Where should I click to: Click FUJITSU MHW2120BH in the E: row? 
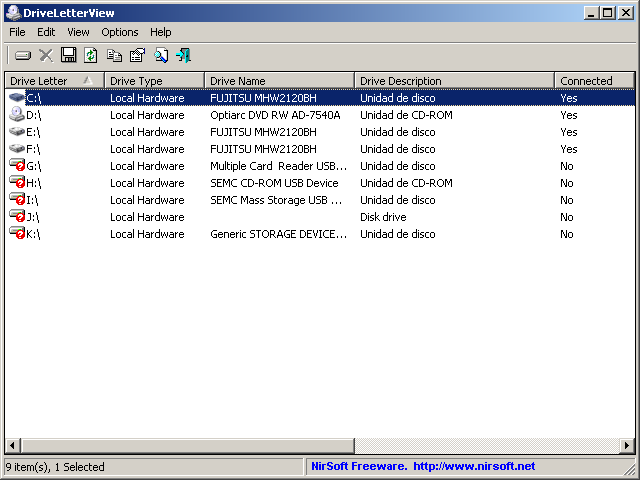click(x=263, y=132)
